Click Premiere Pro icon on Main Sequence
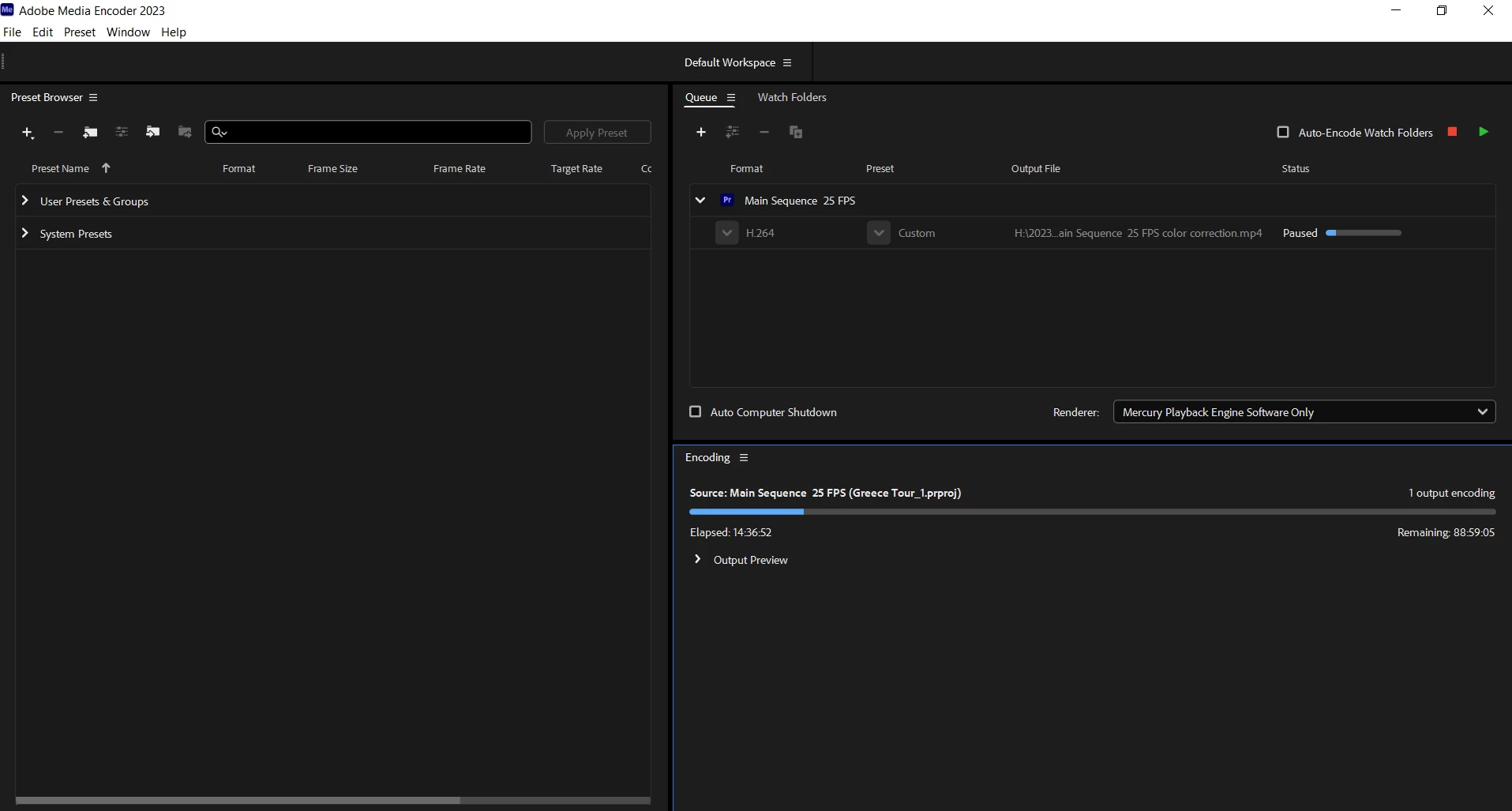The height and width of the screenshot is (811, 1512). coord(728,201)
